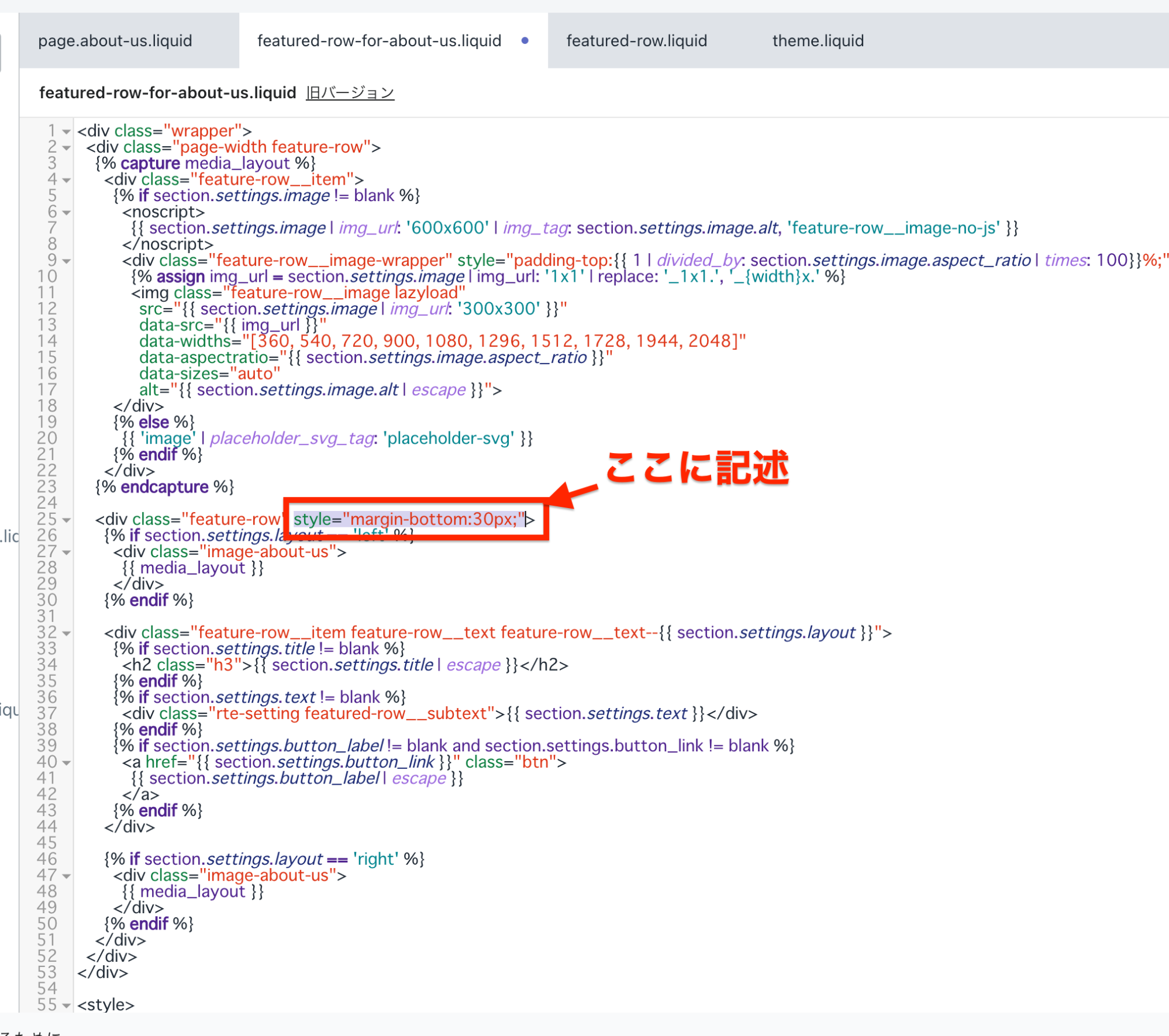The image size is (1169, 1036).
Task: Collapse the image-about-us div at line 47
Action: 67,876
